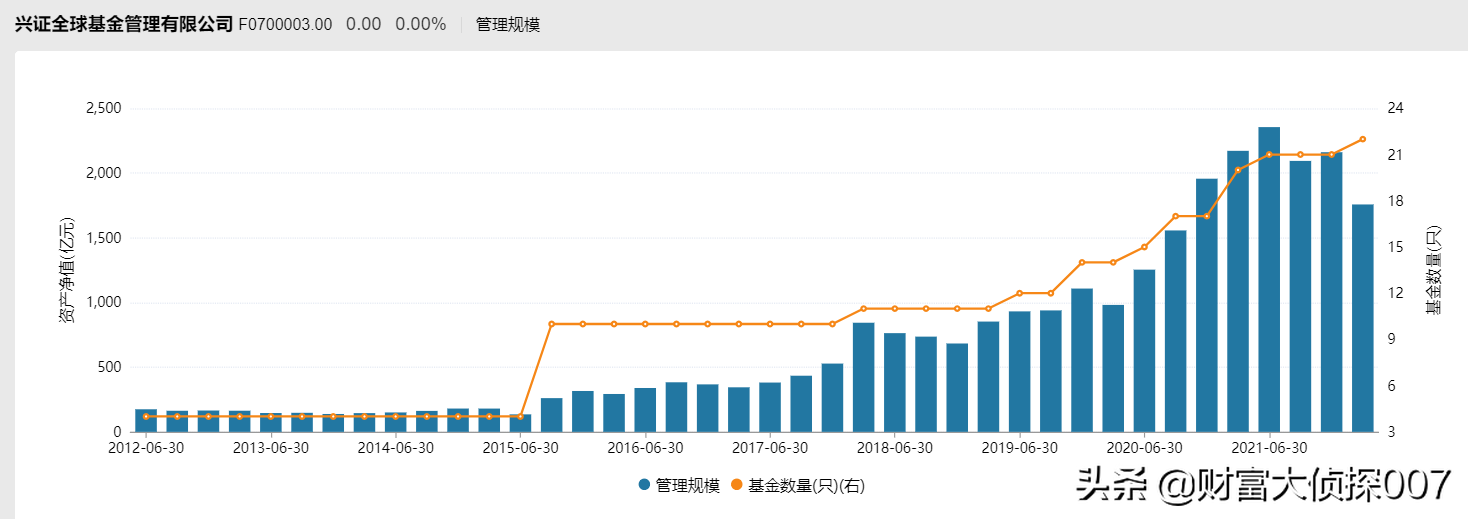Toggle the 管理规模 legend series

point(679,485)
